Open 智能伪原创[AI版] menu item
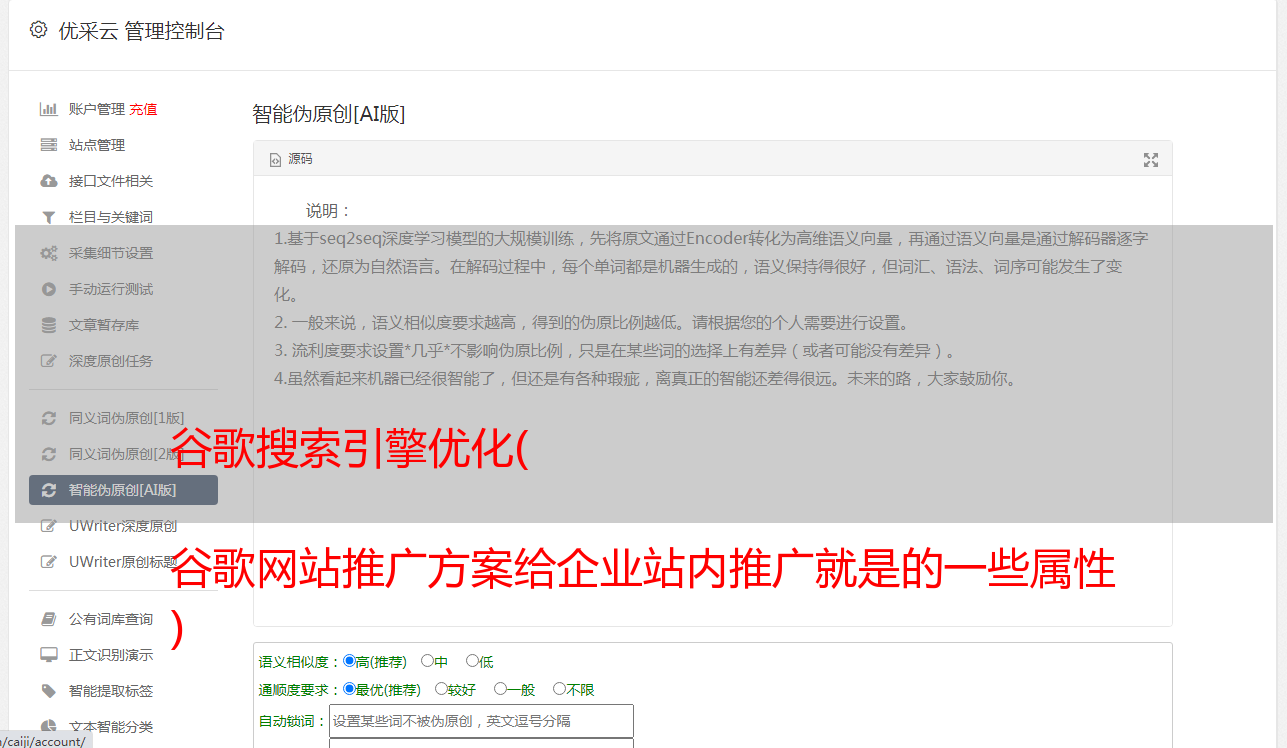 click(123, 490)
